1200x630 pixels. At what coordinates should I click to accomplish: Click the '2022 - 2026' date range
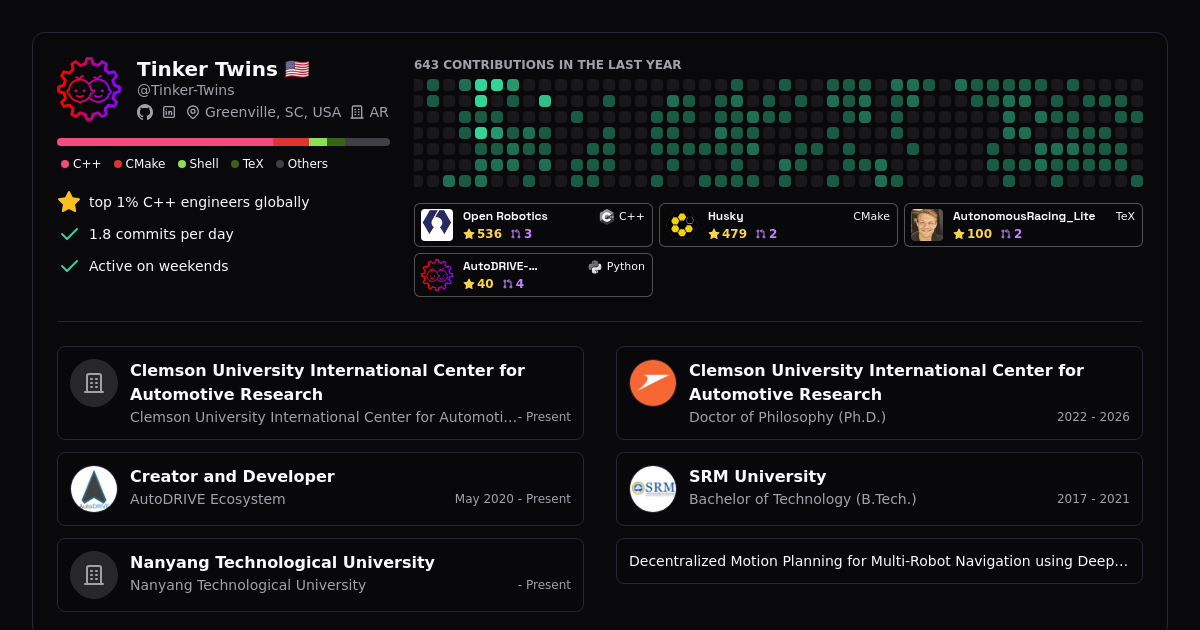point(1093,417)
